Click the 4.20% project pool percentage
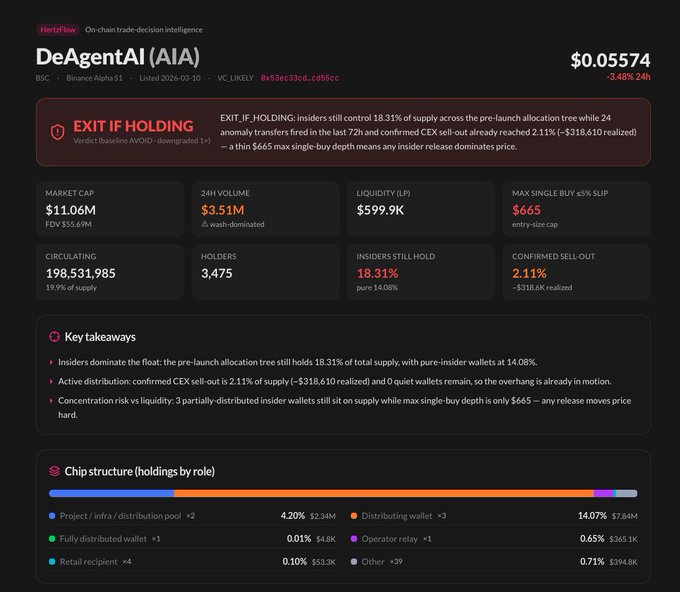This screenshot has height=592, width=680. [293, 516]
